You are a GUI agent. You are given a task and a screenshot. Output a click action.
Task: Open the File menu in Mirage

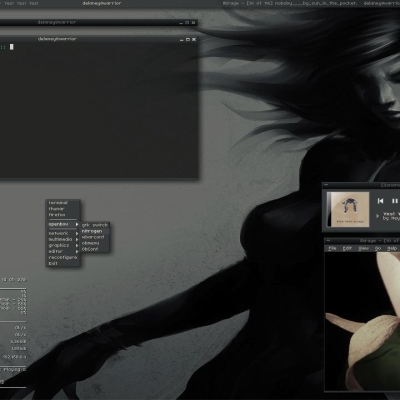(332, 248)
